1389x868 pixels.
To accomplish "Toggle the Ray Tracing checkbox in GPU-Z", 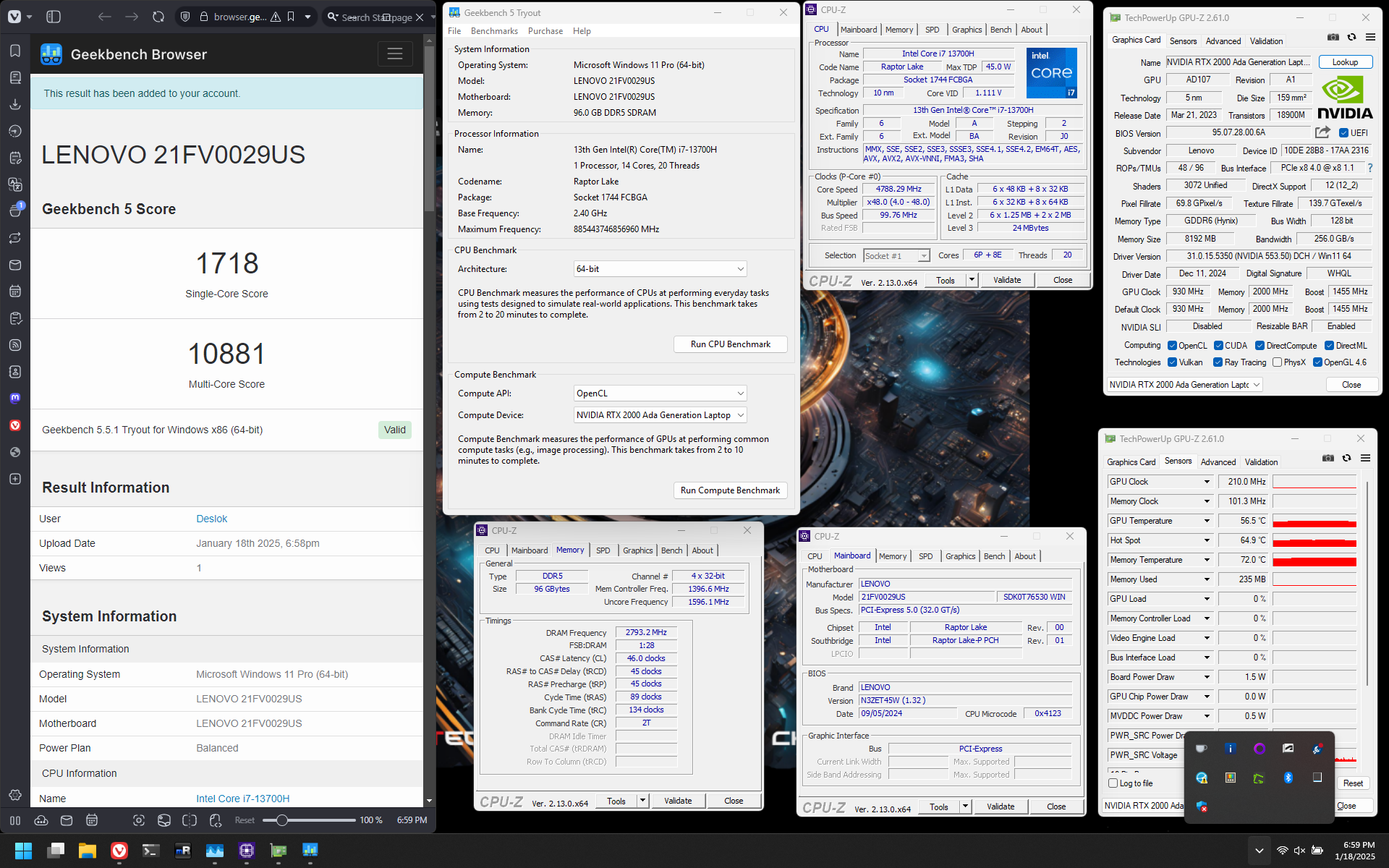I will [x=1218, y=362].
